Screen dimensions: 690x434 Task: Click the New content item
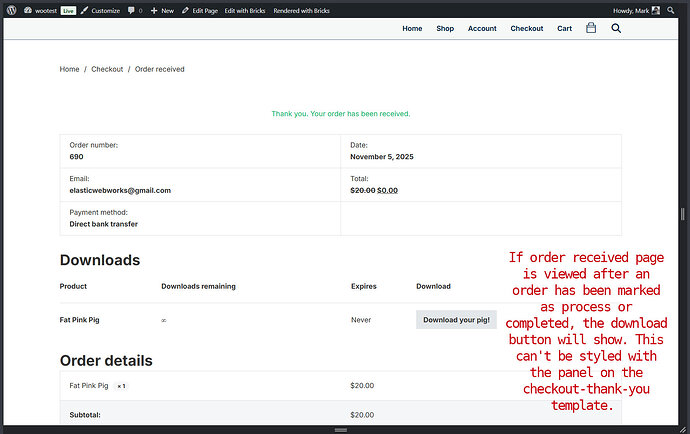pyautogui.click(x=162, y=10)
